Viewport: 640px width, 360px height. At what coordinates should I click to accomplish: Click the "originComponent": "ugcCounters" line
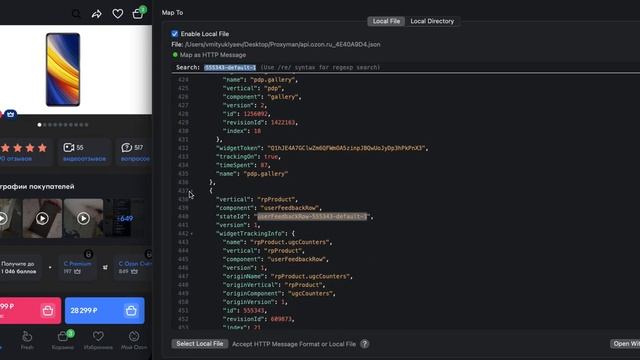279,293
